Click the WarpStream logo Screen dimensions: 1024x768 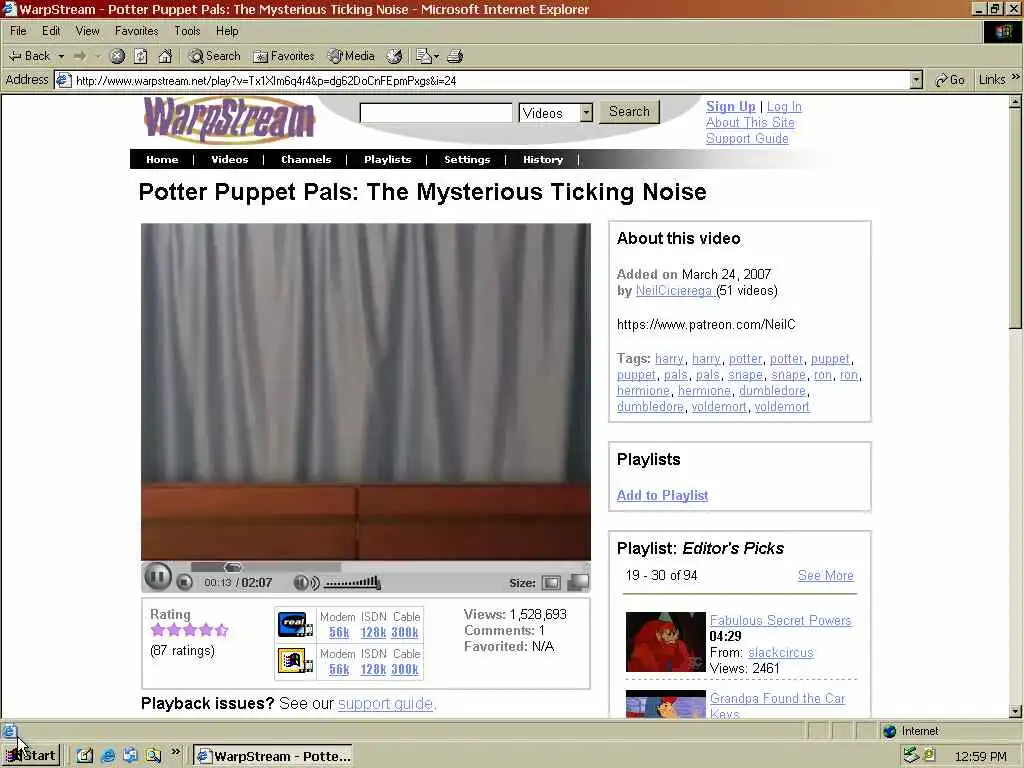click(229, 119)
